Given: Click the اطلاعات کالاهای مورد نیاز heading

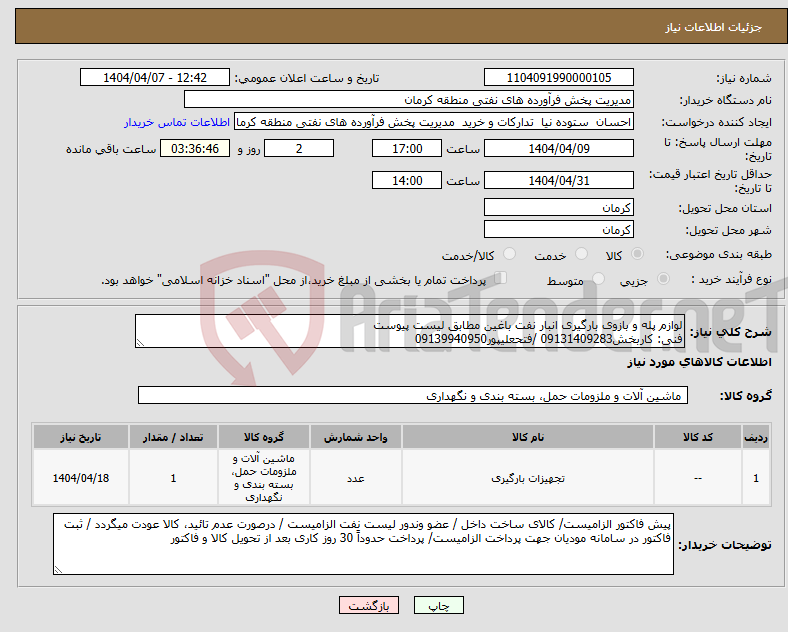Looking at the screenshot, I should click(699, 362).
